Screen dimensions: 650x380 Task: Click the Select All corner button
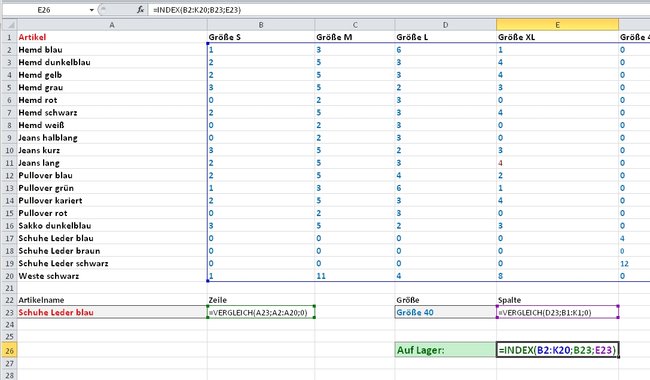tap(10, 25)
